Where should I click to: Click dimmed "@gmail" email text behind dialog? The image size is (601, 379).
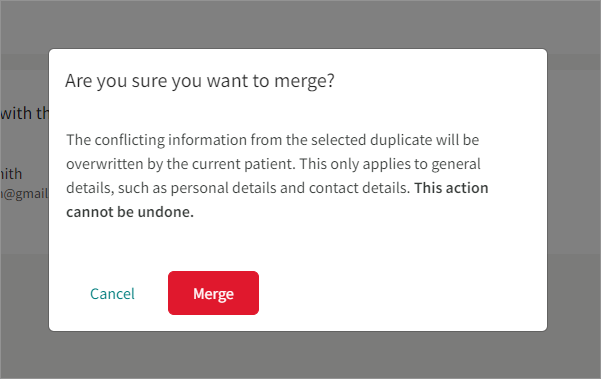pos(24,194)
